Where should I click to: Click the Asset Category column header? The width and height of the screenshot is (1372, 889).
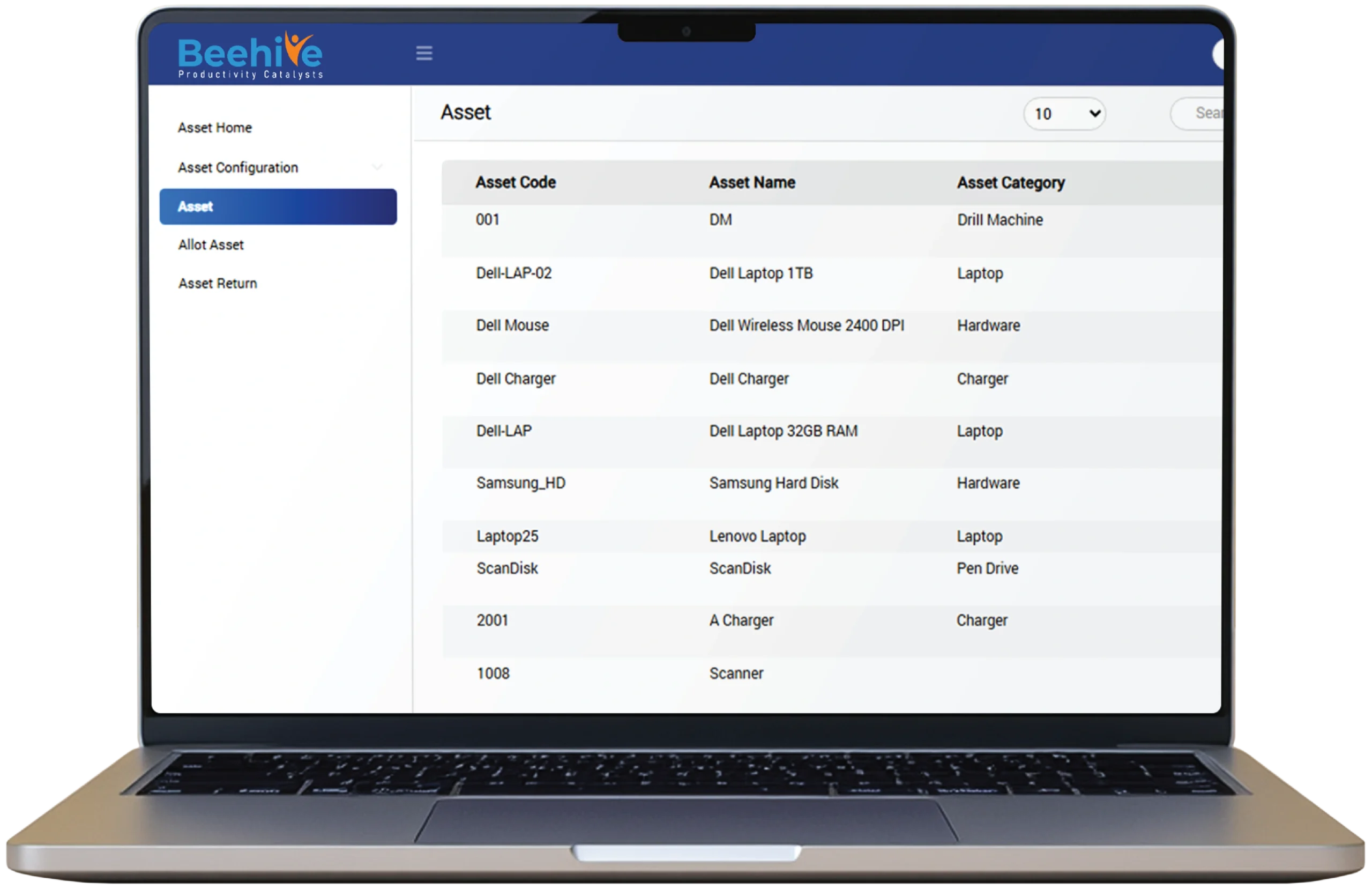click(1011, 183)
